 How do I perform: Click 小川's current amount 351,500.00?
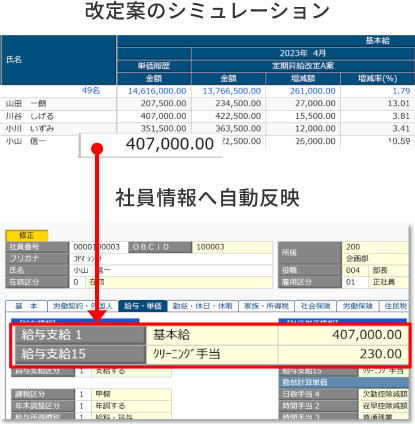pos(163,128)
